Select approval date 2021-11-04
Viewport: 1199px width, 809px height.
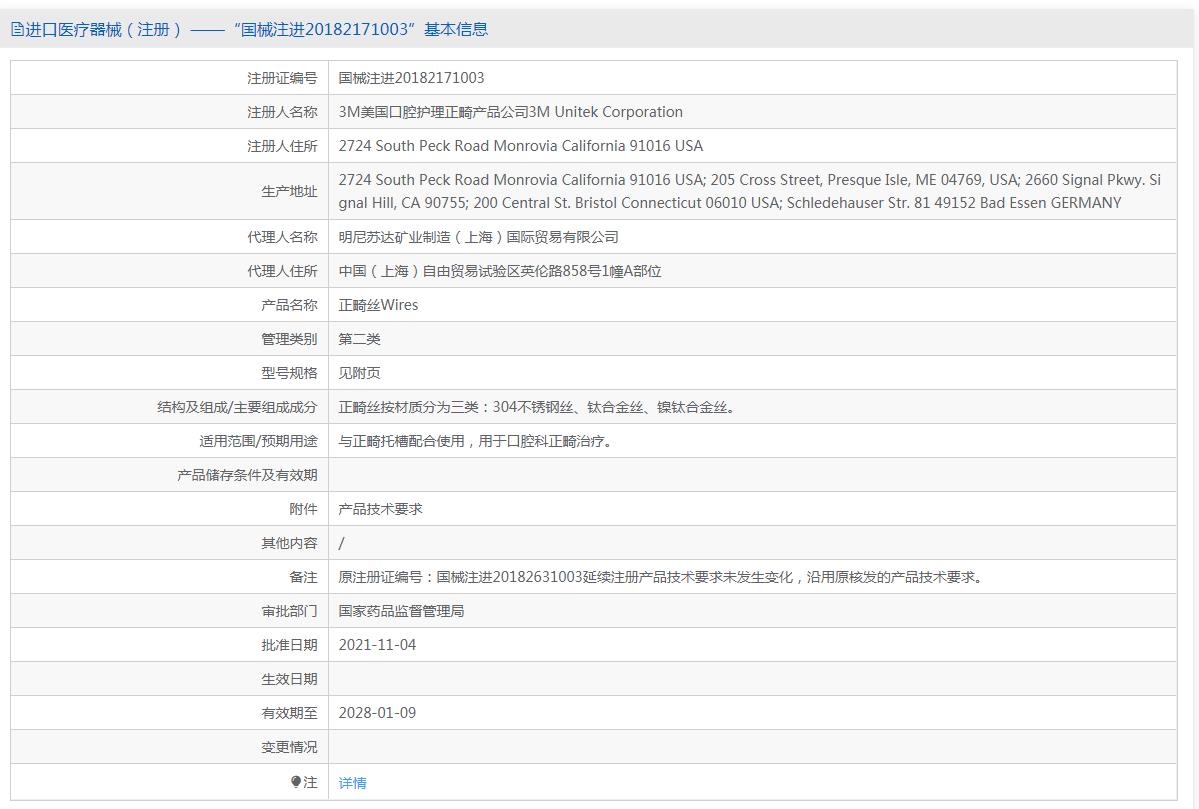pos(377,645)
